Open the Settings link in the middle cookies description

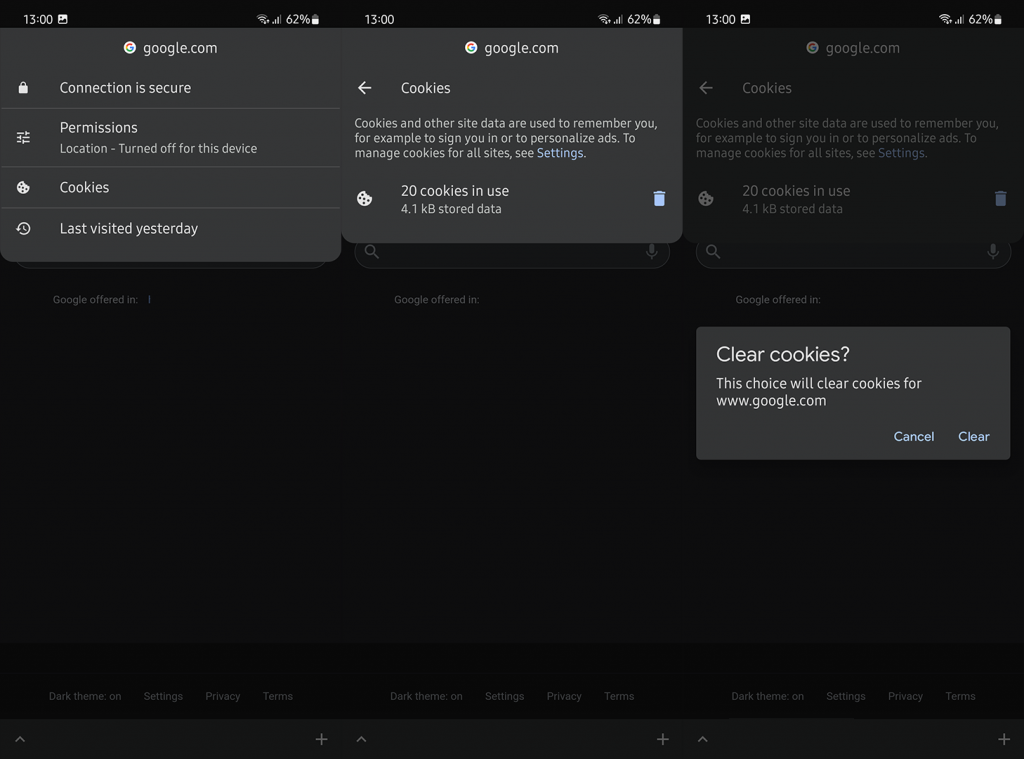(560, 153)
